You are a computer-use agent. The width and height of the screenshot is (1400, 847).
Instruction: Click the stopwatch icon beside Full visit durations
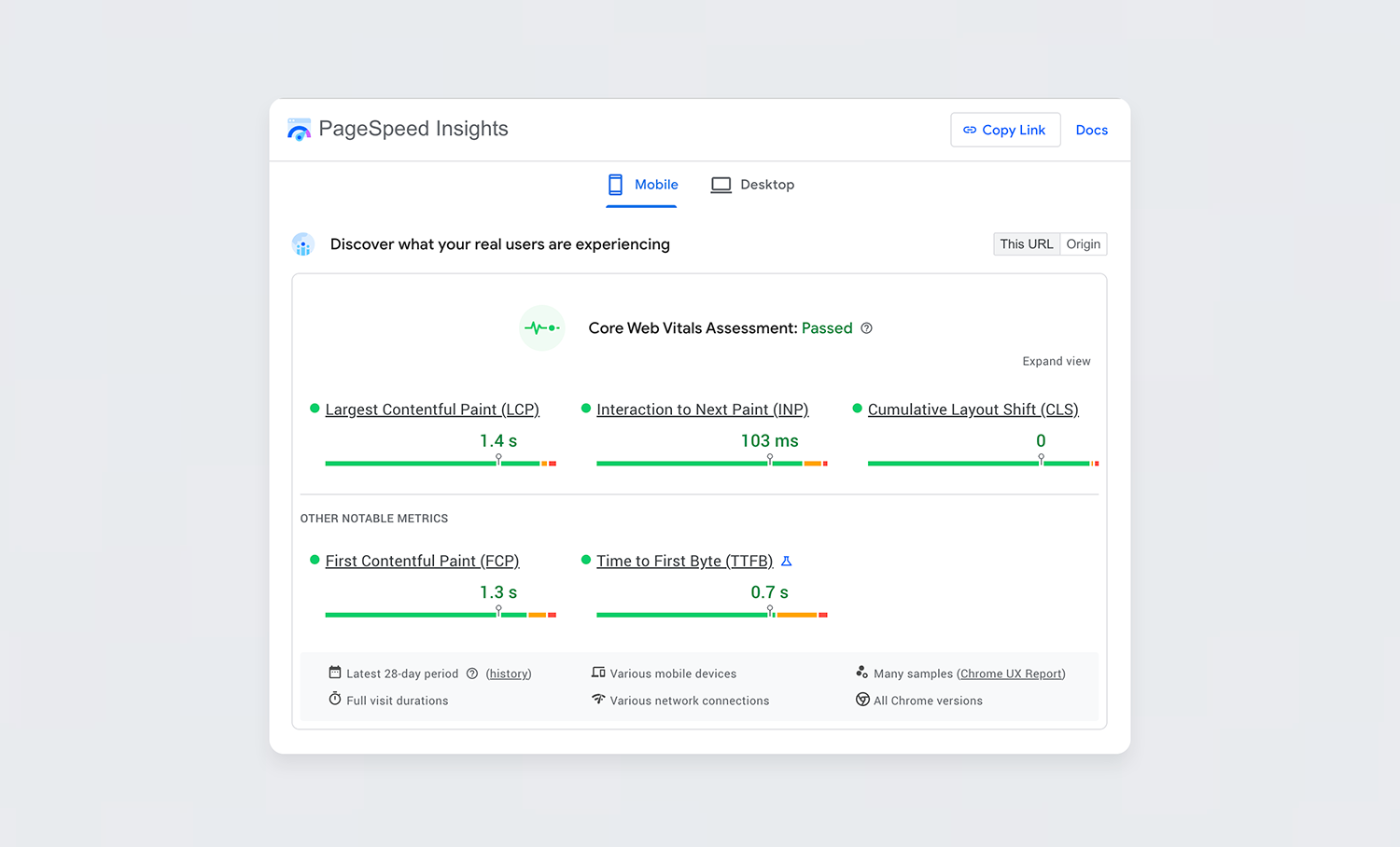(335, 699)
